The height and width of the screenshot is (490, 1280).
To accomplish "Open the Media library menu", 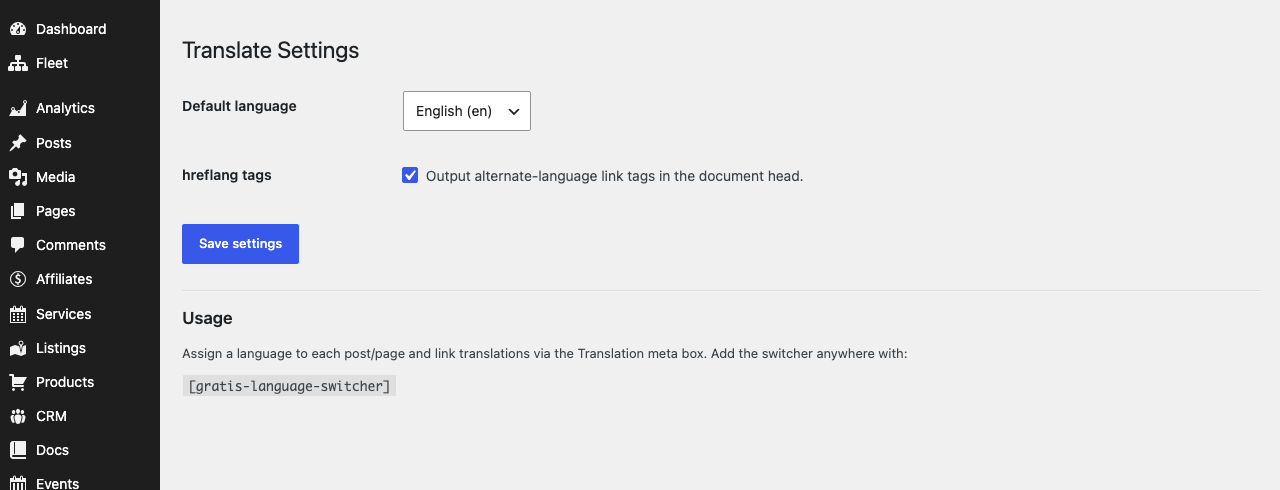I will click(80, 177).
